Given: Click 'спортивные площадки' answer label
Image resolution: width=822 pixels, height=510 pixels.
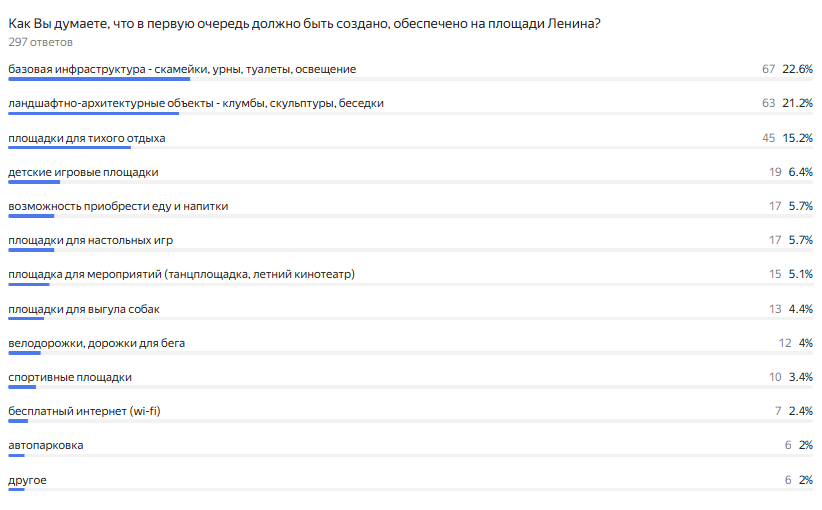Looking at the screenshot, I should pyautogui.click(x=70, y=377).
